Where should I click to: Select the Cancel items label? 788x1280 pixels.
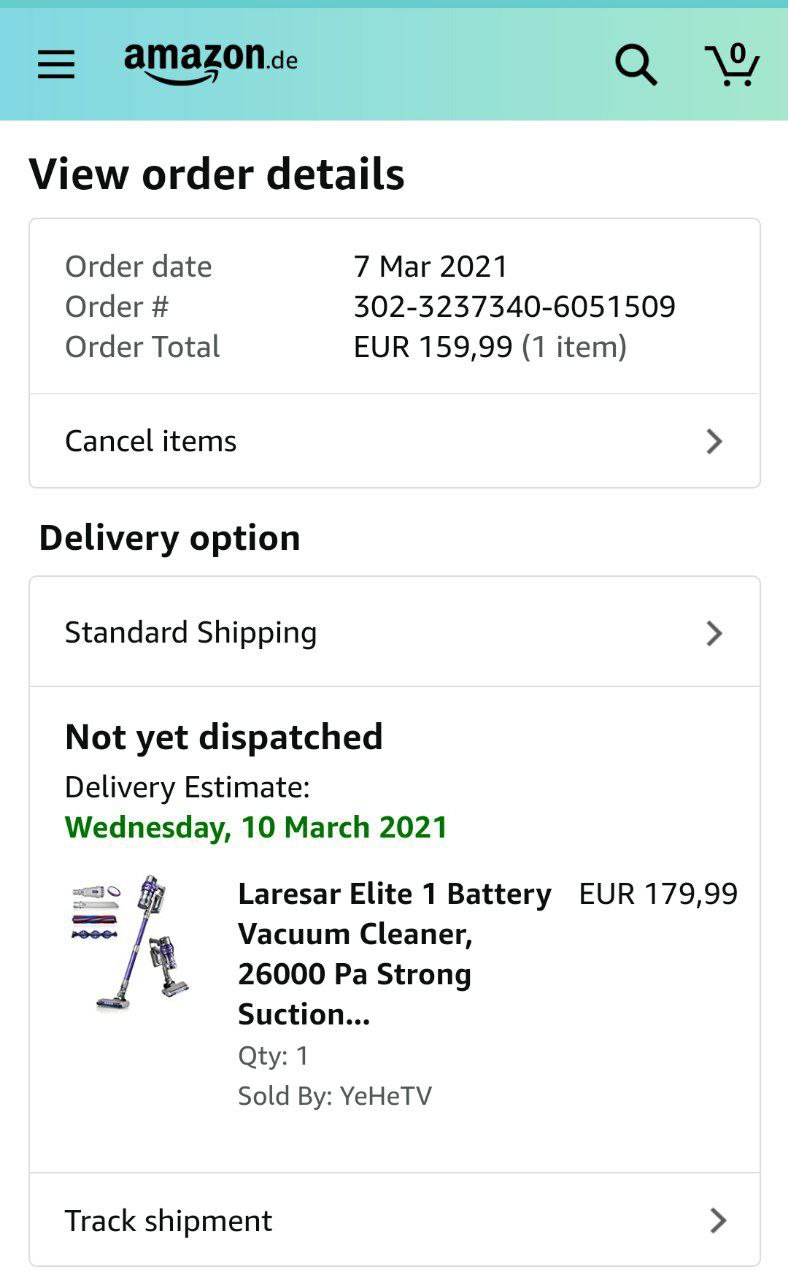[x=151, y=441]
